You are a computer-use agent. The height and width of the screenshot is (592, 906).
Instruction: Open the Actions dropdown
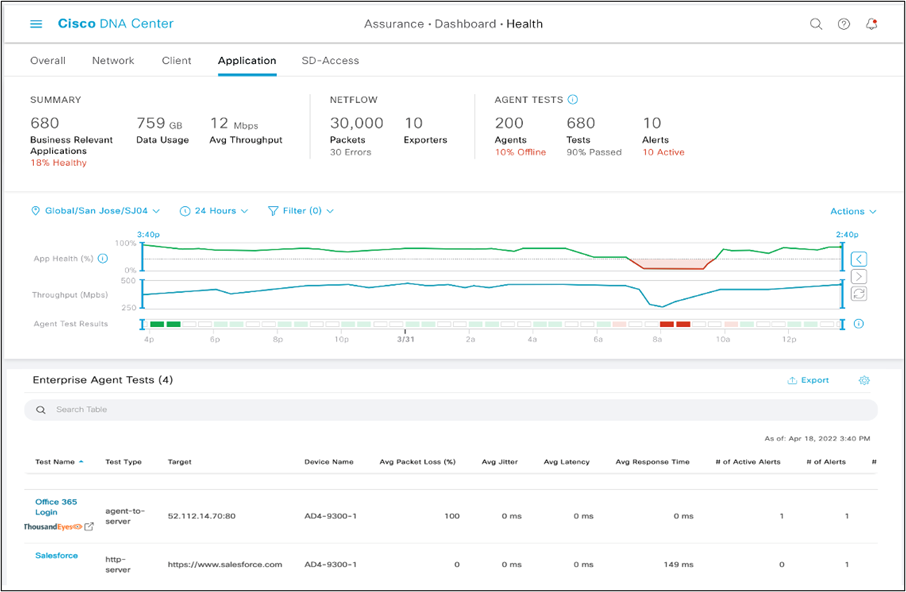click(x=851, y=211)
